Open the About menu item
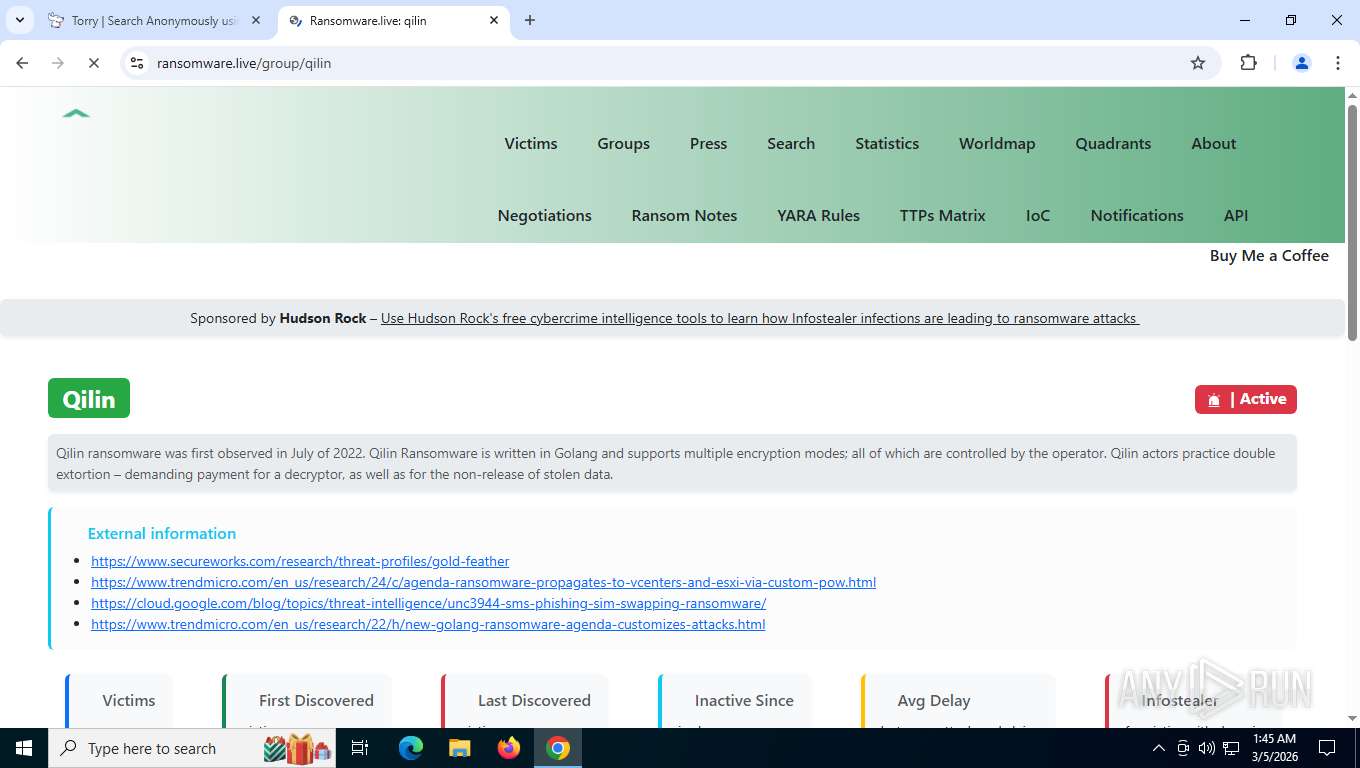Image resolution: width=1360 pixels, height=768 pixels. [x=1214, y=143]
